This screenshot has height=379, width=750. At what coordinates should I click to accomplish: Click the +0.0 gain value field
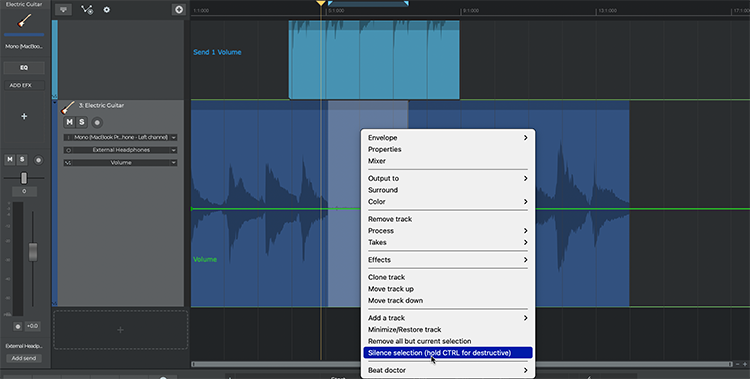32,326
